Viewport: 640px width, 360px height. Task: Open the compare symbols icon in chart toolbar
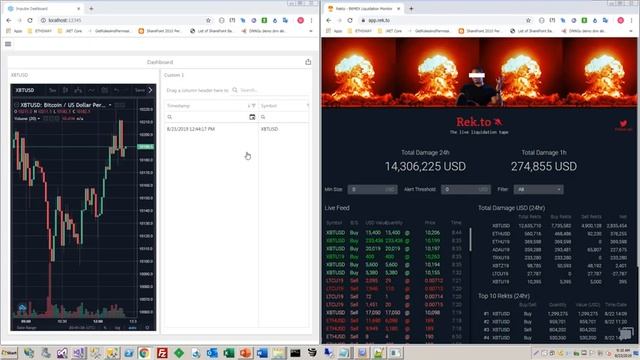78,90
